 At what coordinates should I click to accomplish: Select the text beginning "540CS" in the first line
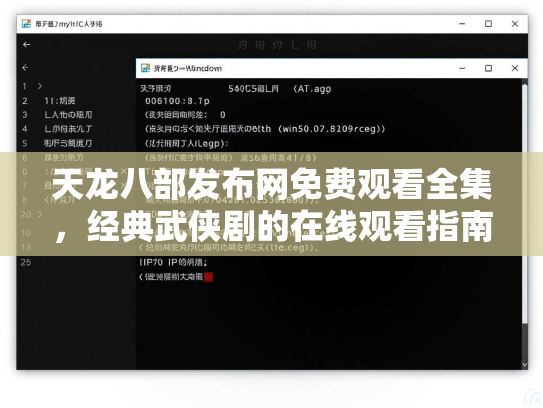coord(253,89)
